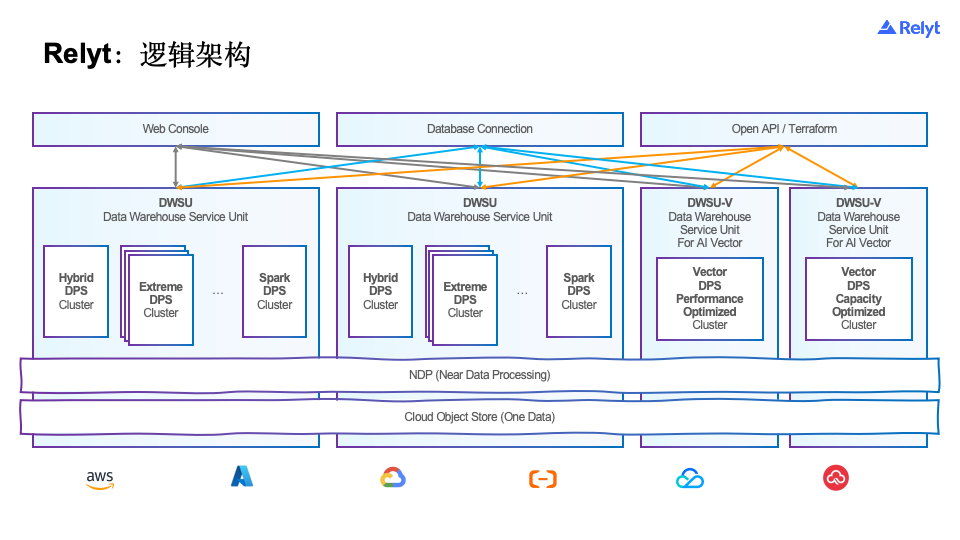Click the Spark DPS Cluster in first DWSU
The height and width of the screenshot is (540, 960).
(274, 291)
